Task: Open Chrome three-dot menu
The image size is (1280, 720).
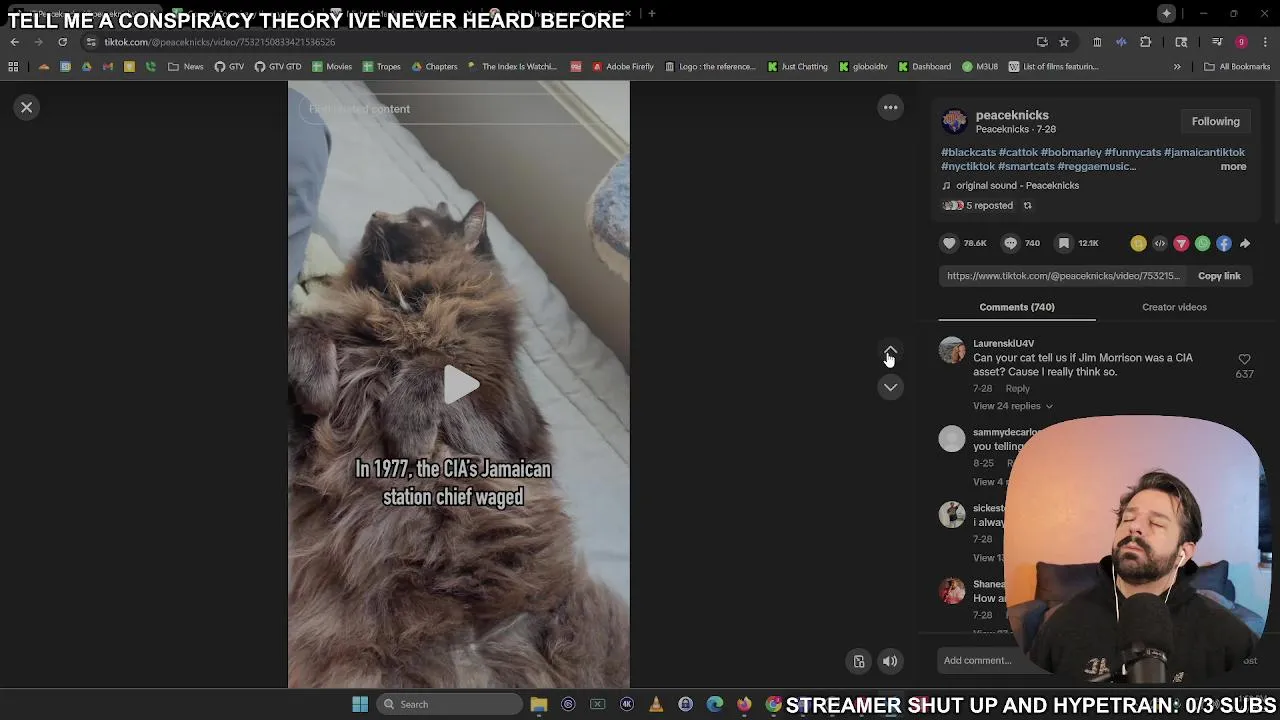Action: pyautogui.click(x=1265, y=42)
